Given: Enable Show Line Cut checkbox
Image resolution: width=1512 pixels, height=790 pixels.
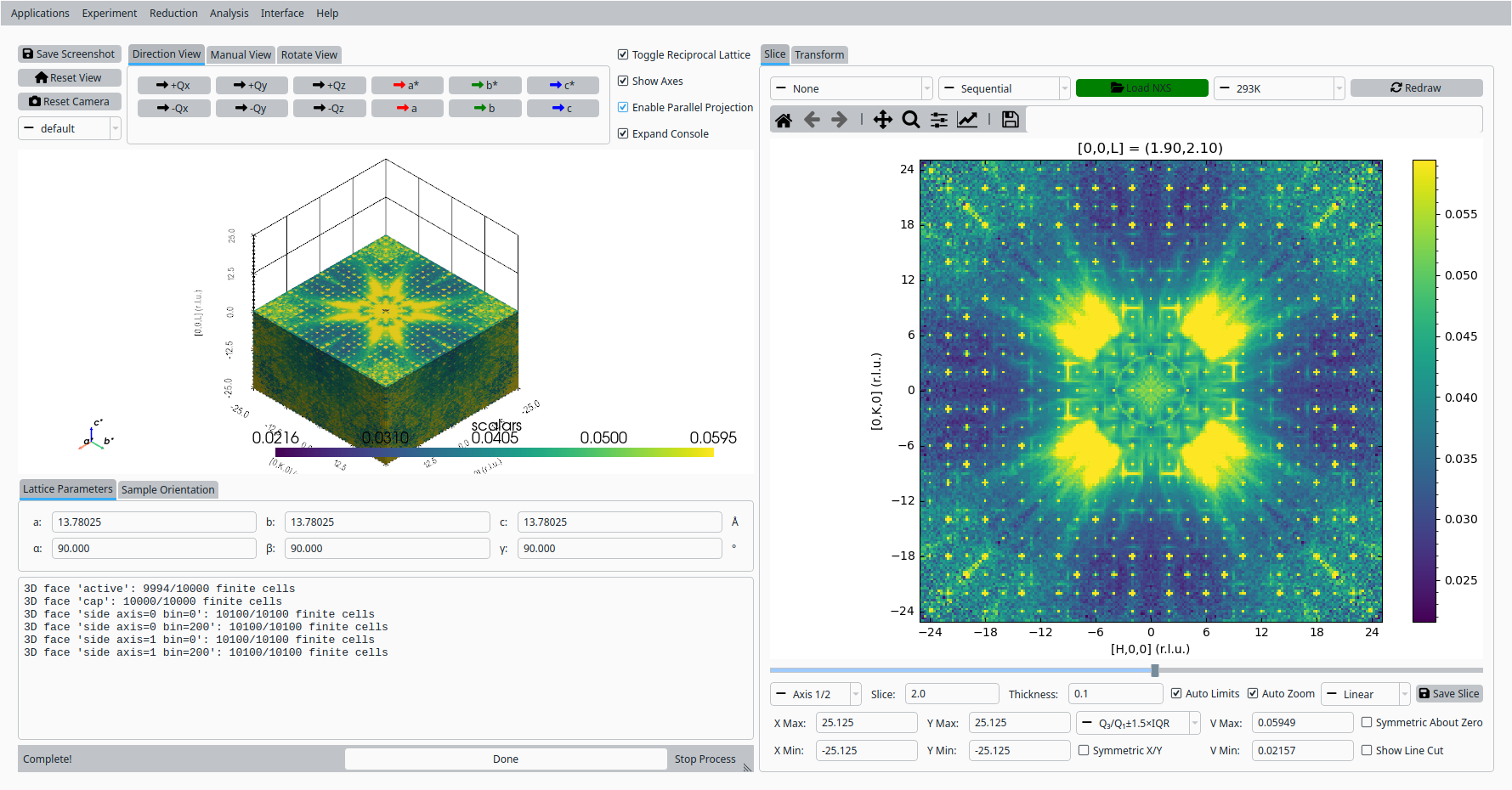Looking at the screenshot, I should (x=1367, y=750).
